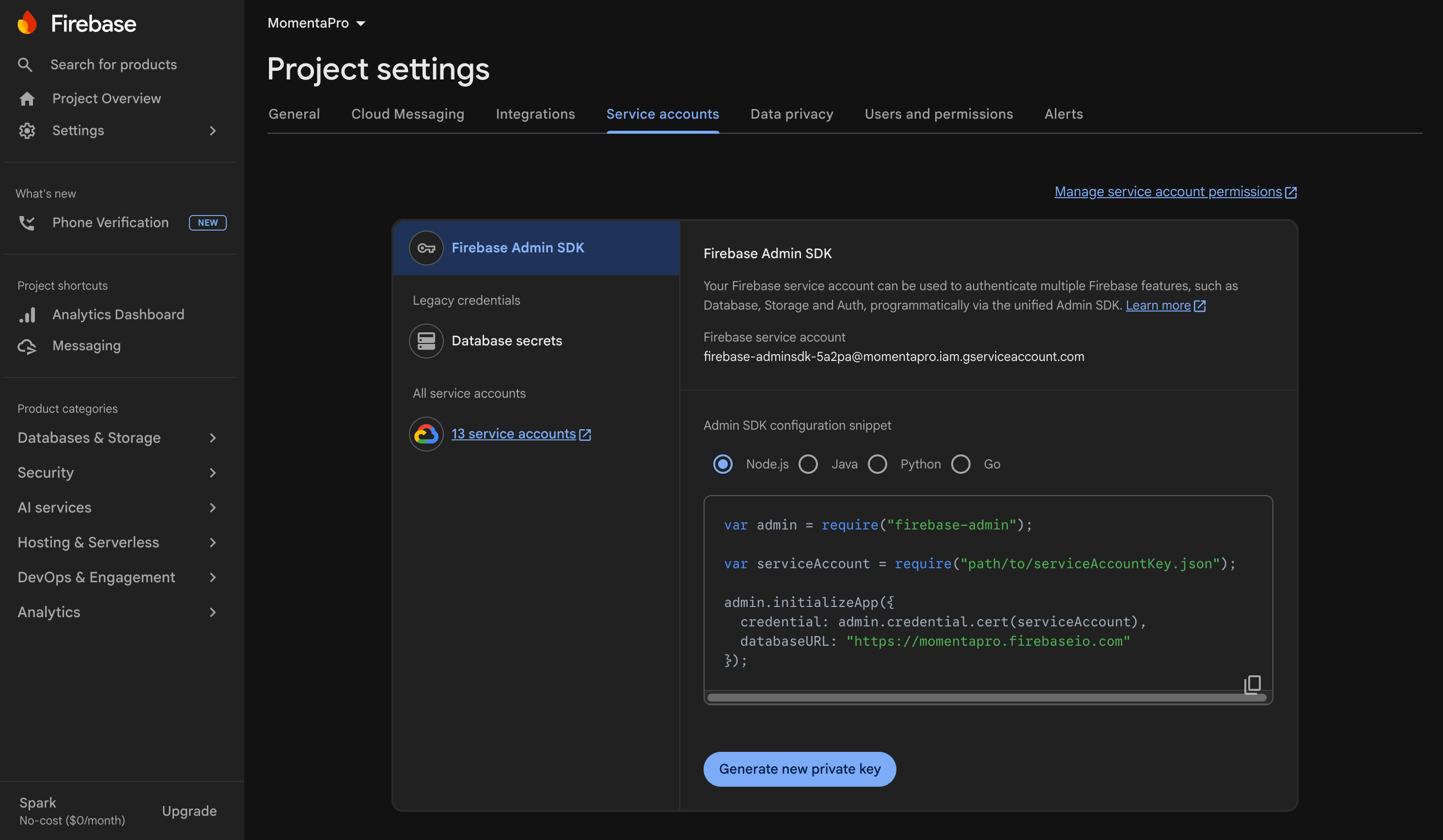The width and height of the screenshot is (1443, 840).
Task: Click the NEW badge beside Phone Verification
Action: 207,223
